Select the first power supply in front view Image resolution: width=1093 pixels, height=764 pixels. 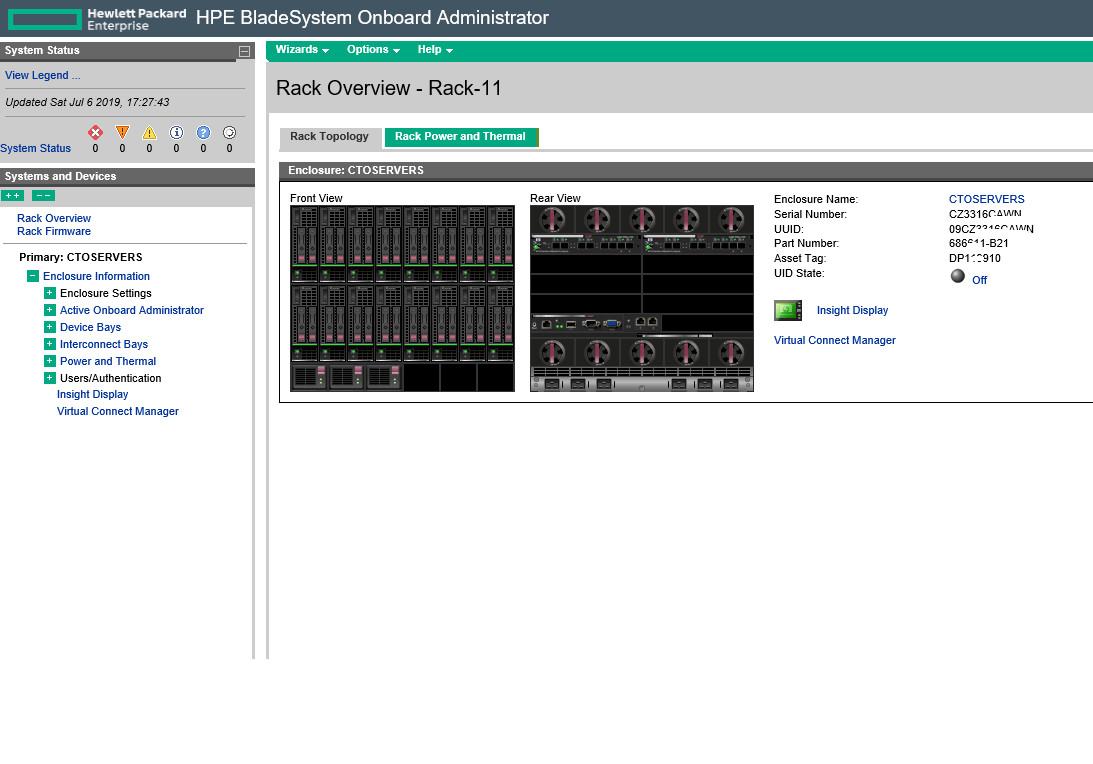(x=309, y=376)
